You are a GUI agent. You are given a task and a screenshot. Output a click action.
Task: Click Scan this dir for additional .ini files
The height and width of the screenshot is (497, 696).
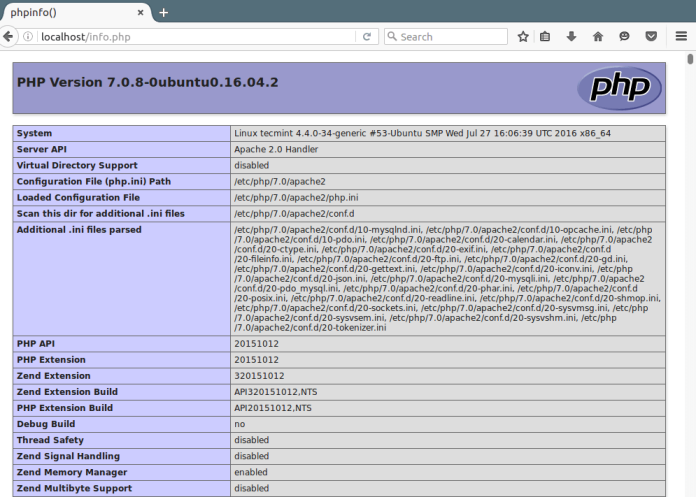pos(100,213)
